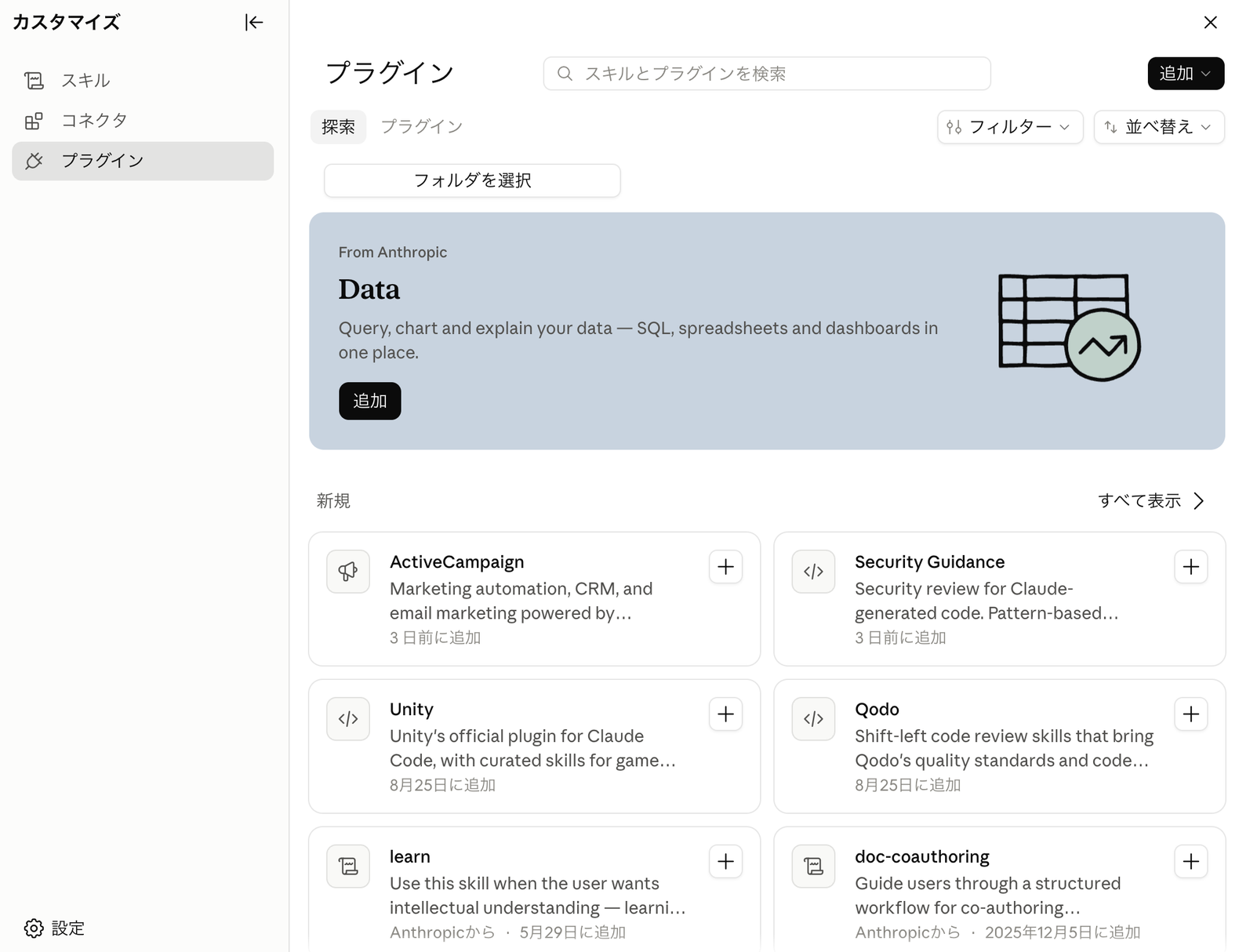This screenshot has width=1239, height=952.
Task: Click the コネクタ blocks icon in sidebar
Action: point(34,121)
